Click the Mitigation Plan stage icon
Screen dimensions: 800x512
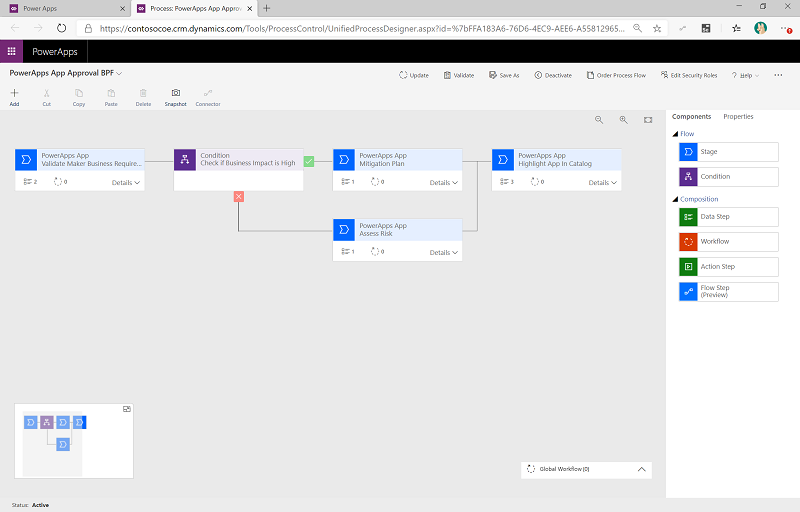tap(344, 160)
